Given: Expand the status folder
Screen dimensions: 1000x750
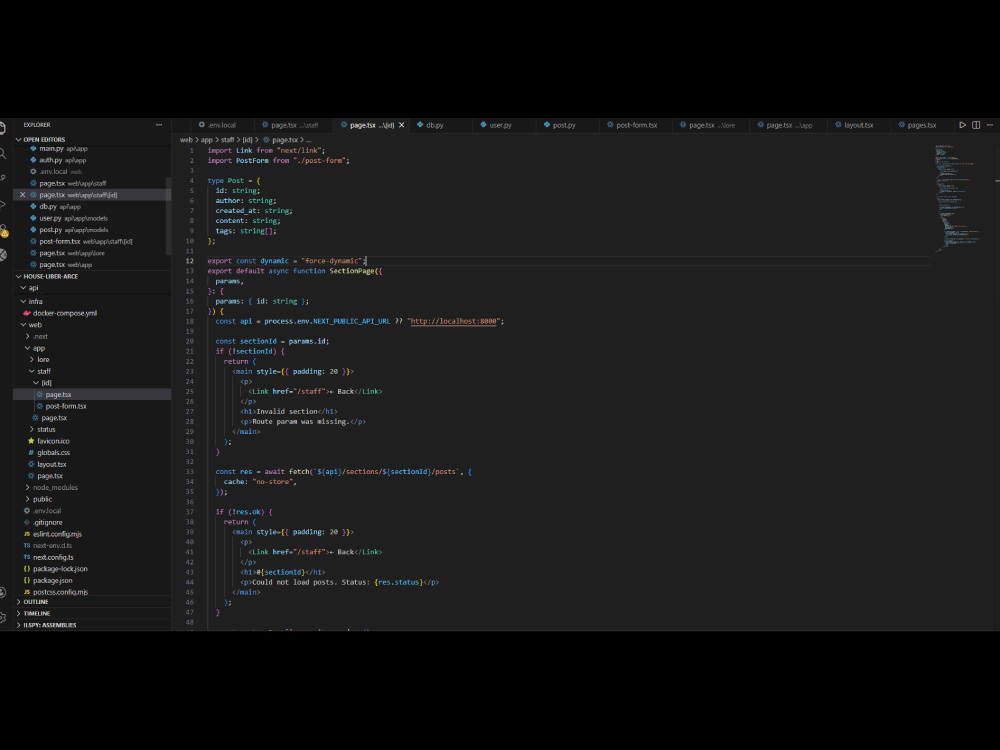Looking at the screenshot, I should coord(32,430).
